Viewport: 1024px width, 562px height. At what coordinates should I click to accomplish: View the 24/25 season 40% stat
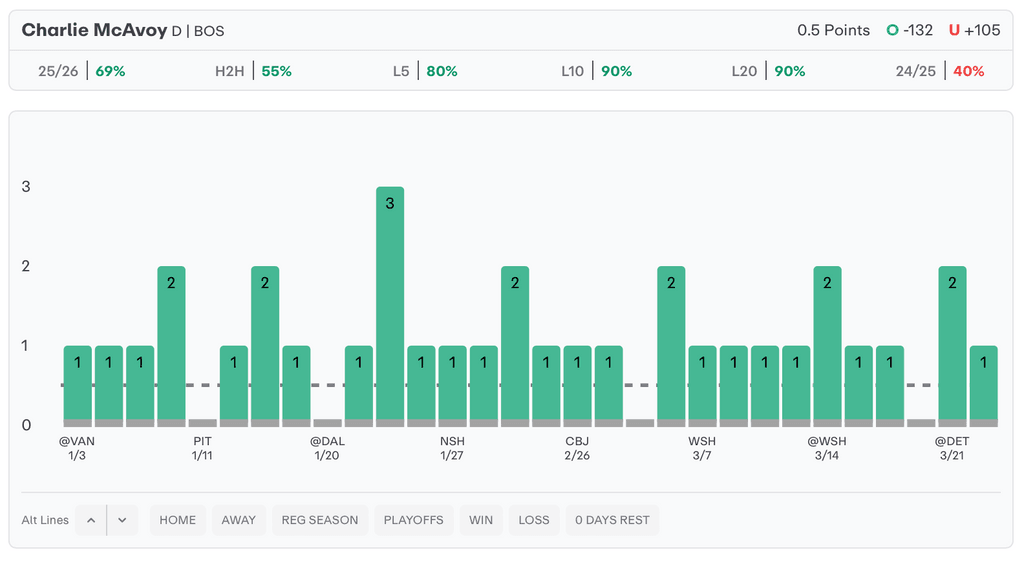940,71
